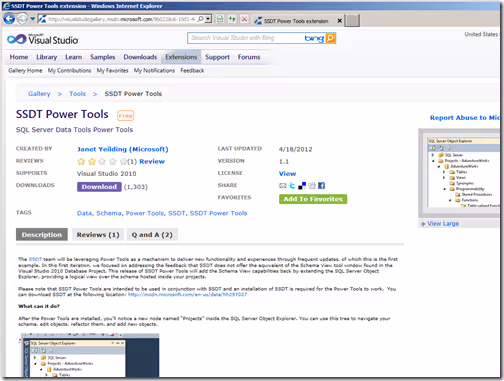The width and height of the screenshot is (504, 381).
Task: Click the purple Download button
Action: (99, 187)
